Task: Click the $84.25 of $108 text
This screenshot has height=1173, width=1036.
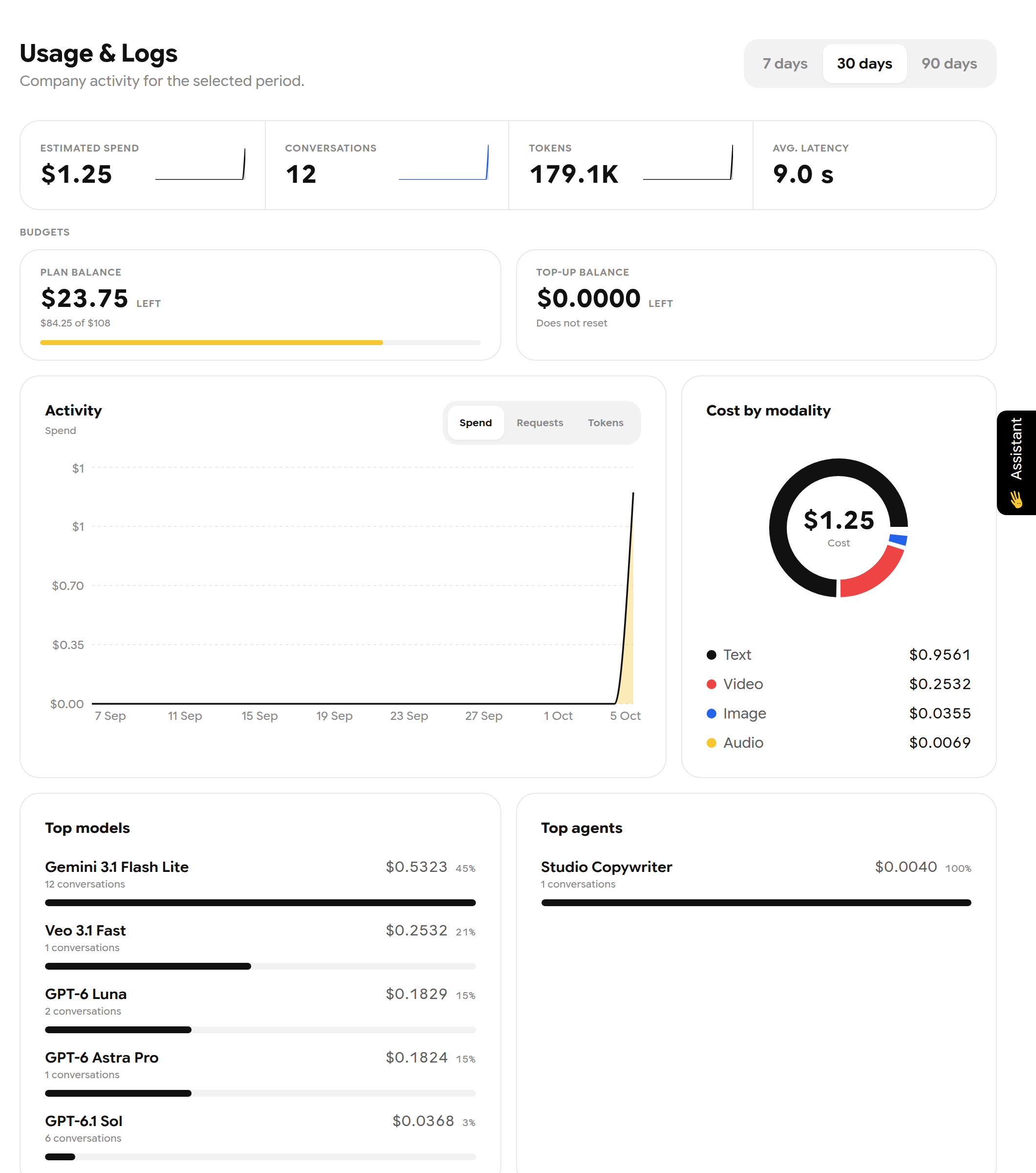Action: tap(75, 323)
